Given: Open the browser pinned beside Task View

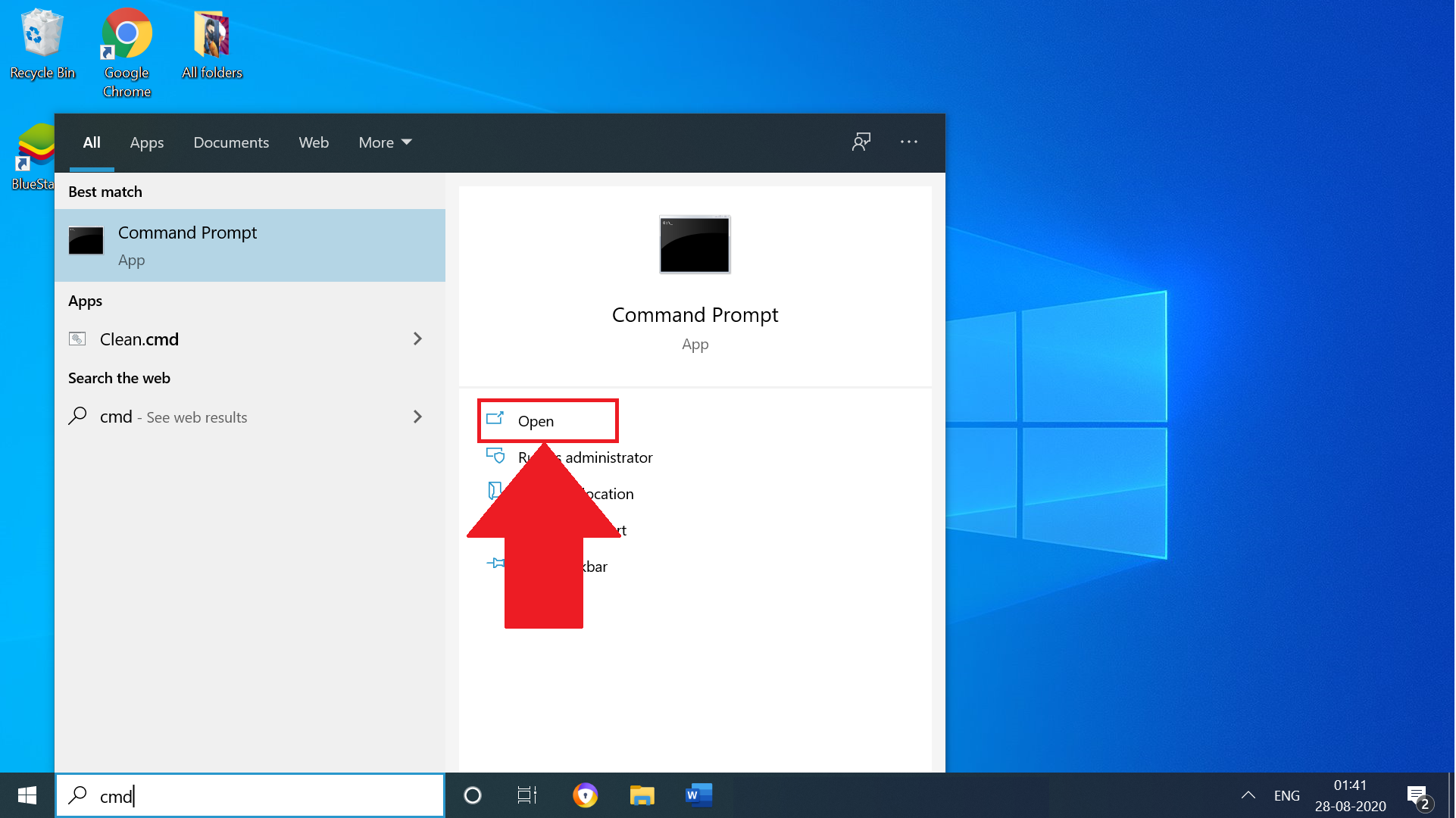Looking at the screenshot, I should (585, 795).
